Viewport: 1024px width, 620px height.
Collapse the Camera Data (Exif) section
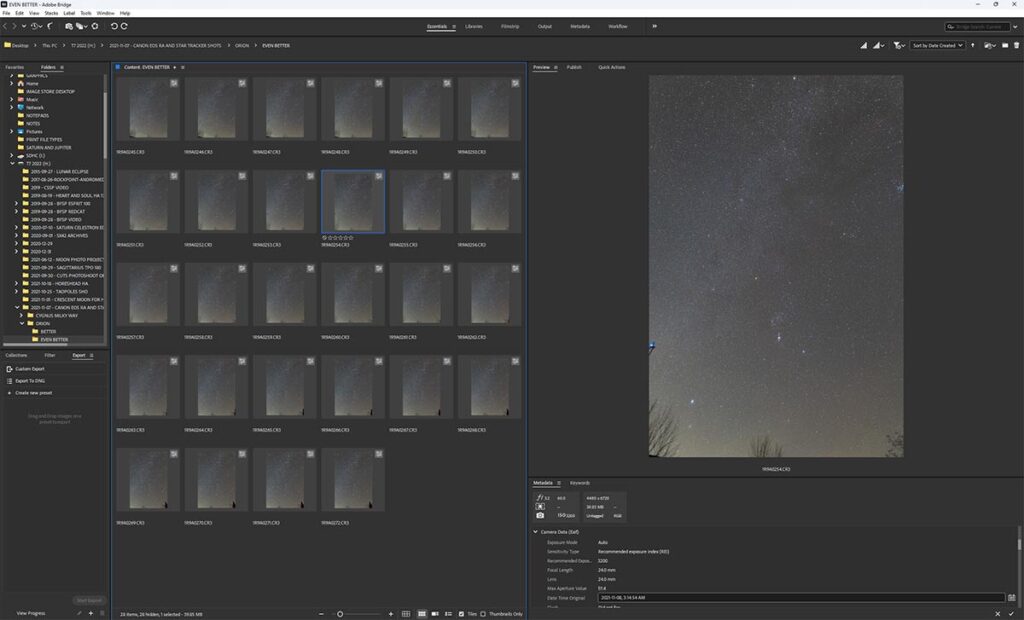[535, 531]
